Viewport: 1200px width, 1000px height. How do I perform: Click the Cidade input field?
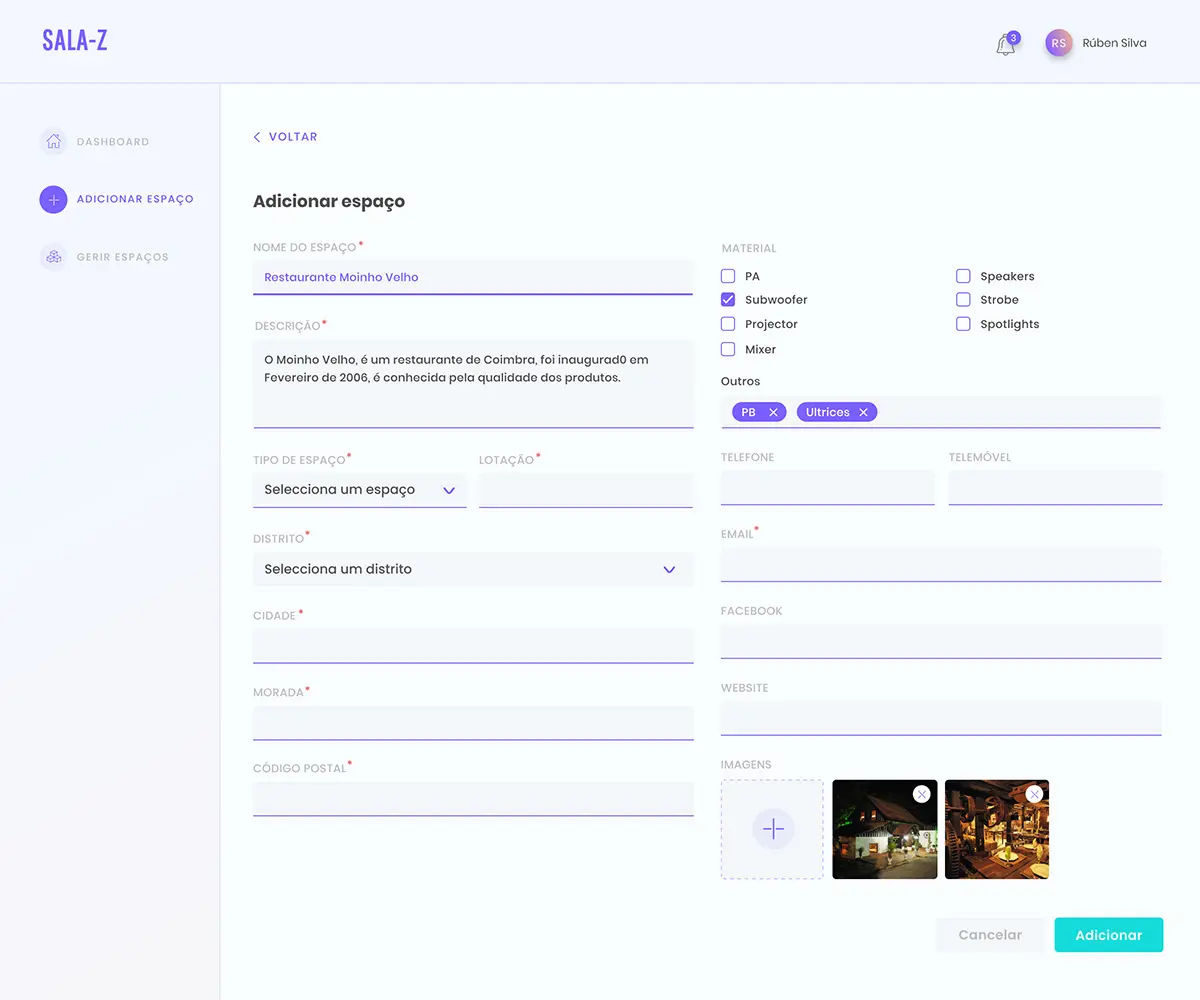coord(473,646)
